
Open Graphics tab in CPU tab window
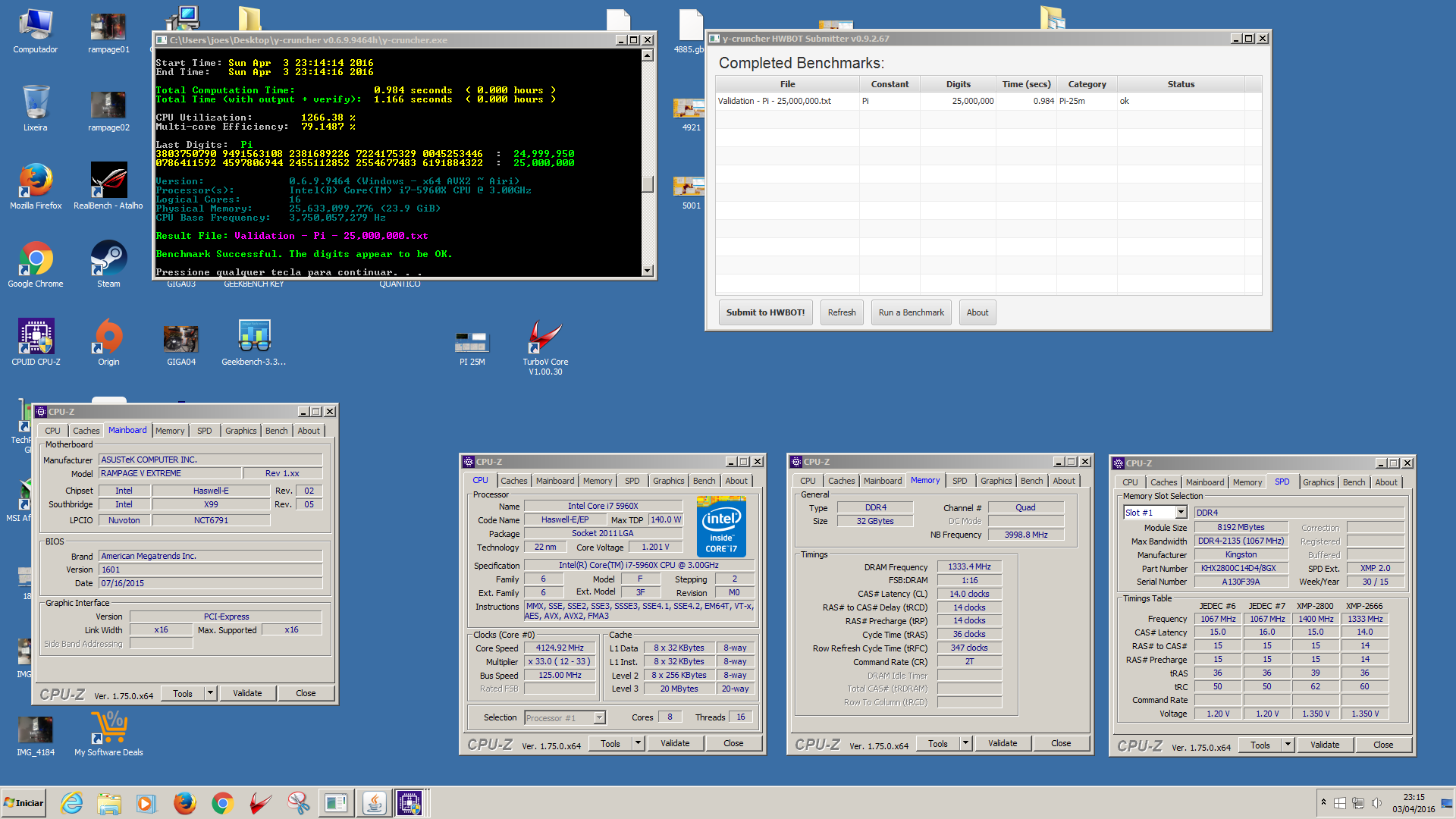click(668, 481)
